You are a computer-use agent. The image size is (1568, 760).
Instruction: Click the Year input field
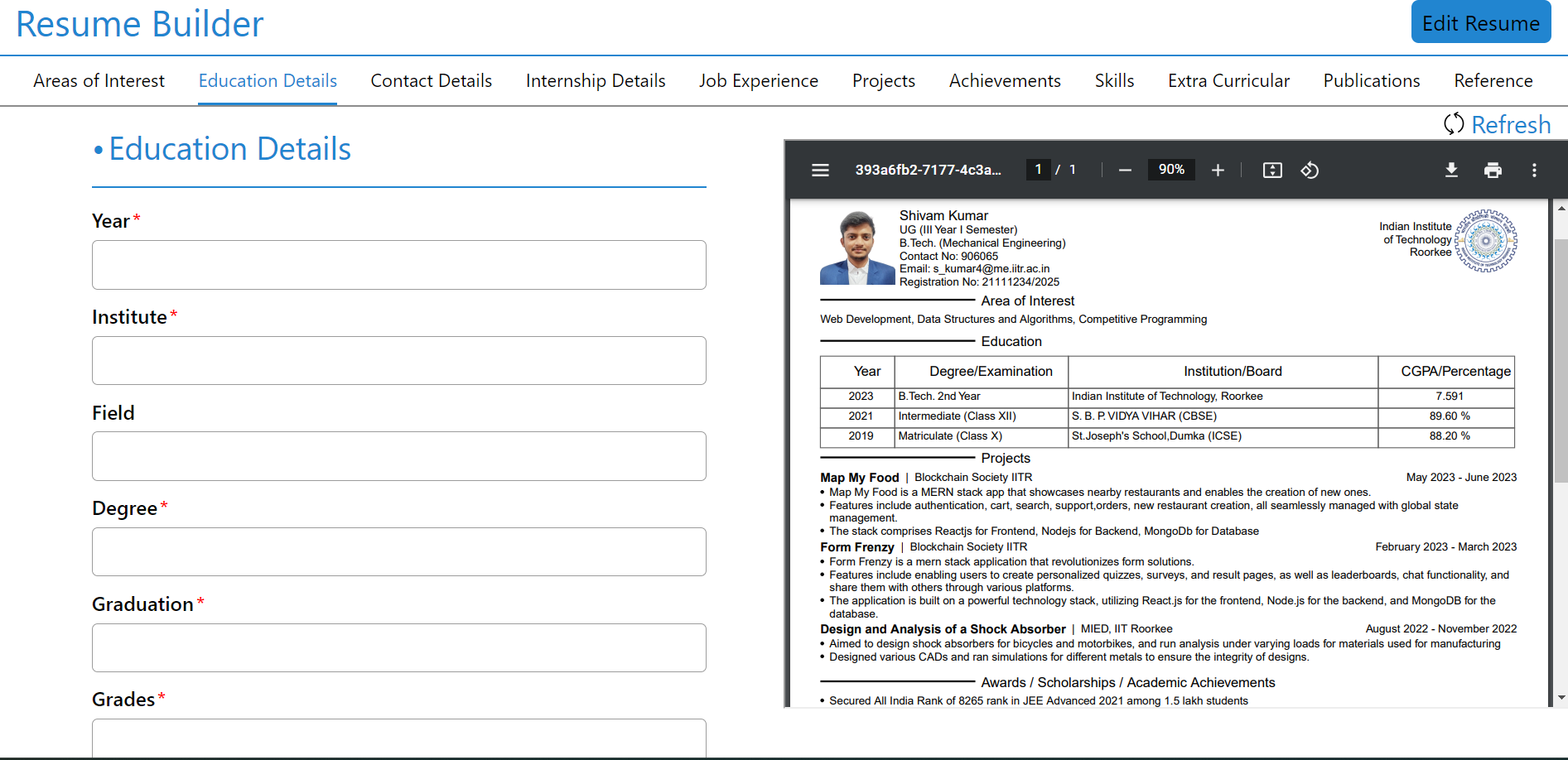pyautogui.click(x=399, y=265)
